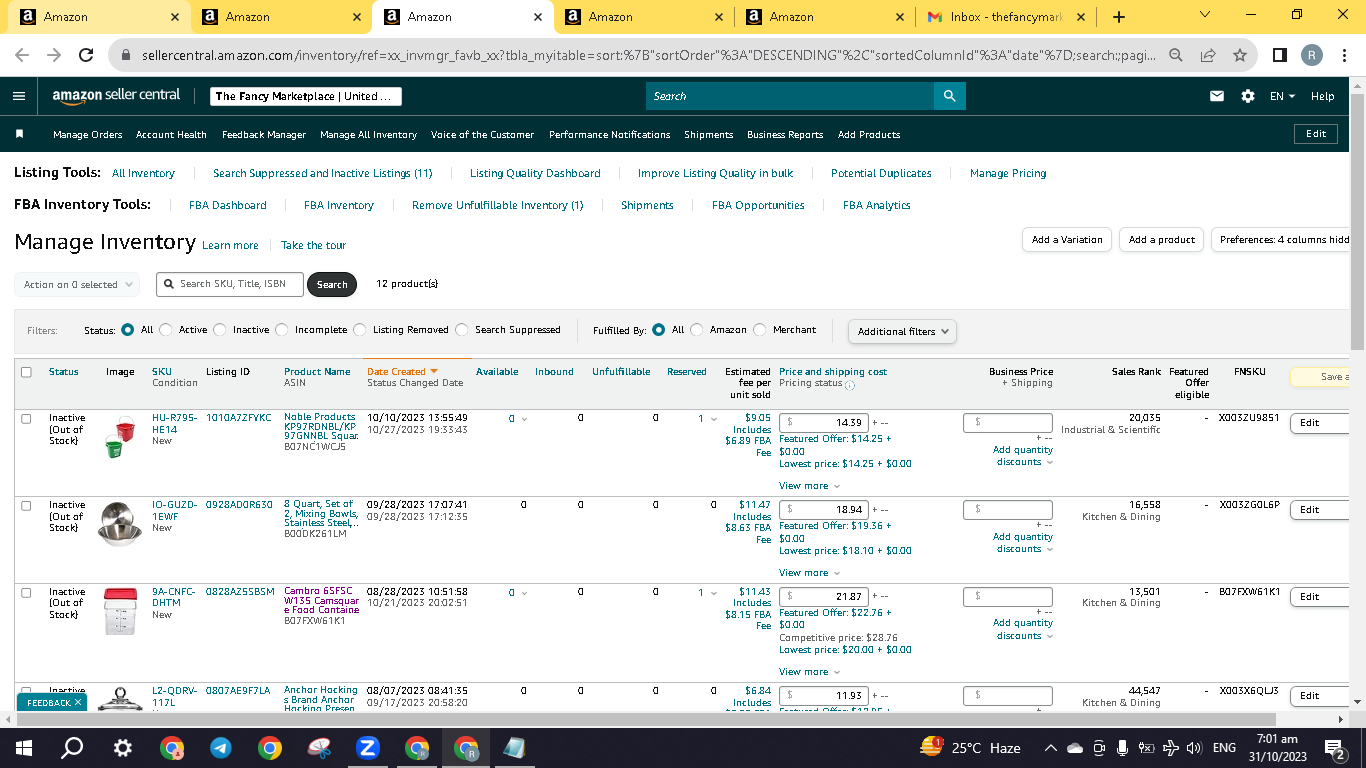Switch to the Gmail Inbox browser tab
This screenshot has width=1366, height=768.
point(1007,17)
